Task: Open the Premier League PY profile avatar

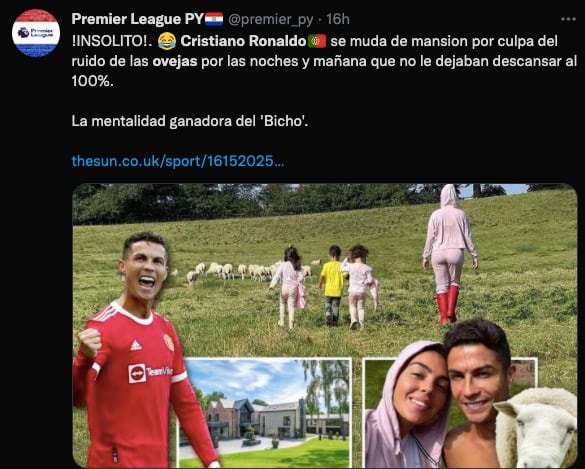Action: click(36, 33)
